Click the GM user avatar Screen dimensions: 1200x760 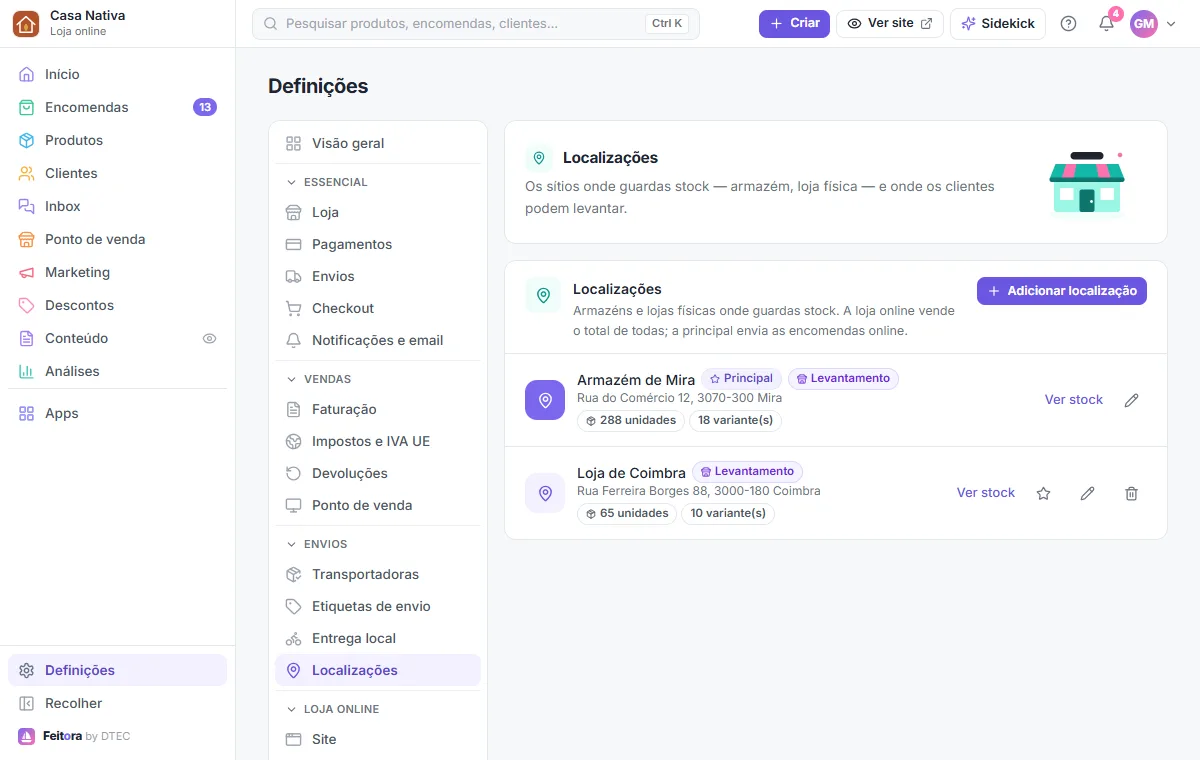pyautogui.click(x=1143, y=24)
